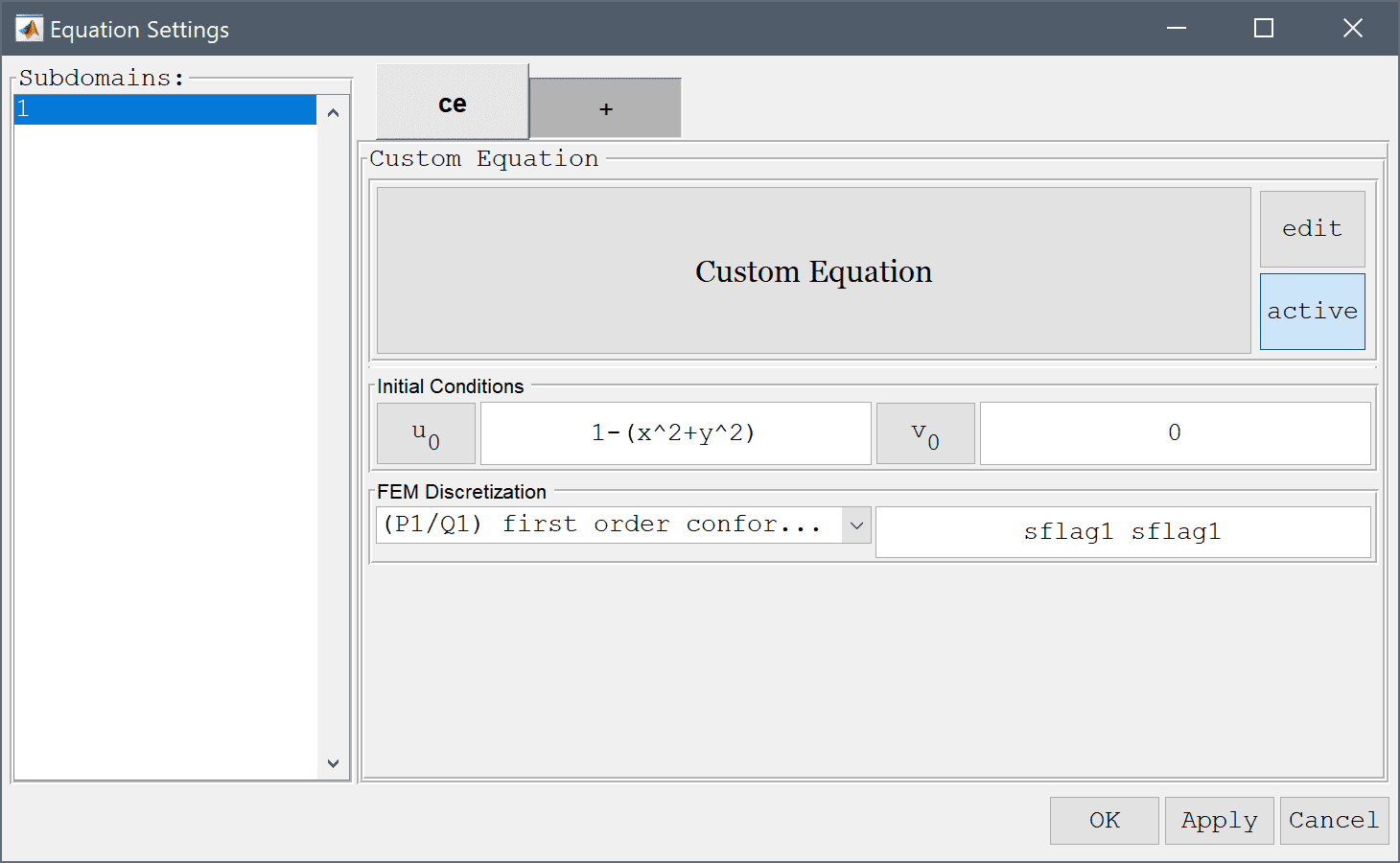Close the Equation Settings window
The height and width of the screenshot is (863, 1400).
pyautogui.click(x=1352, y=29)
